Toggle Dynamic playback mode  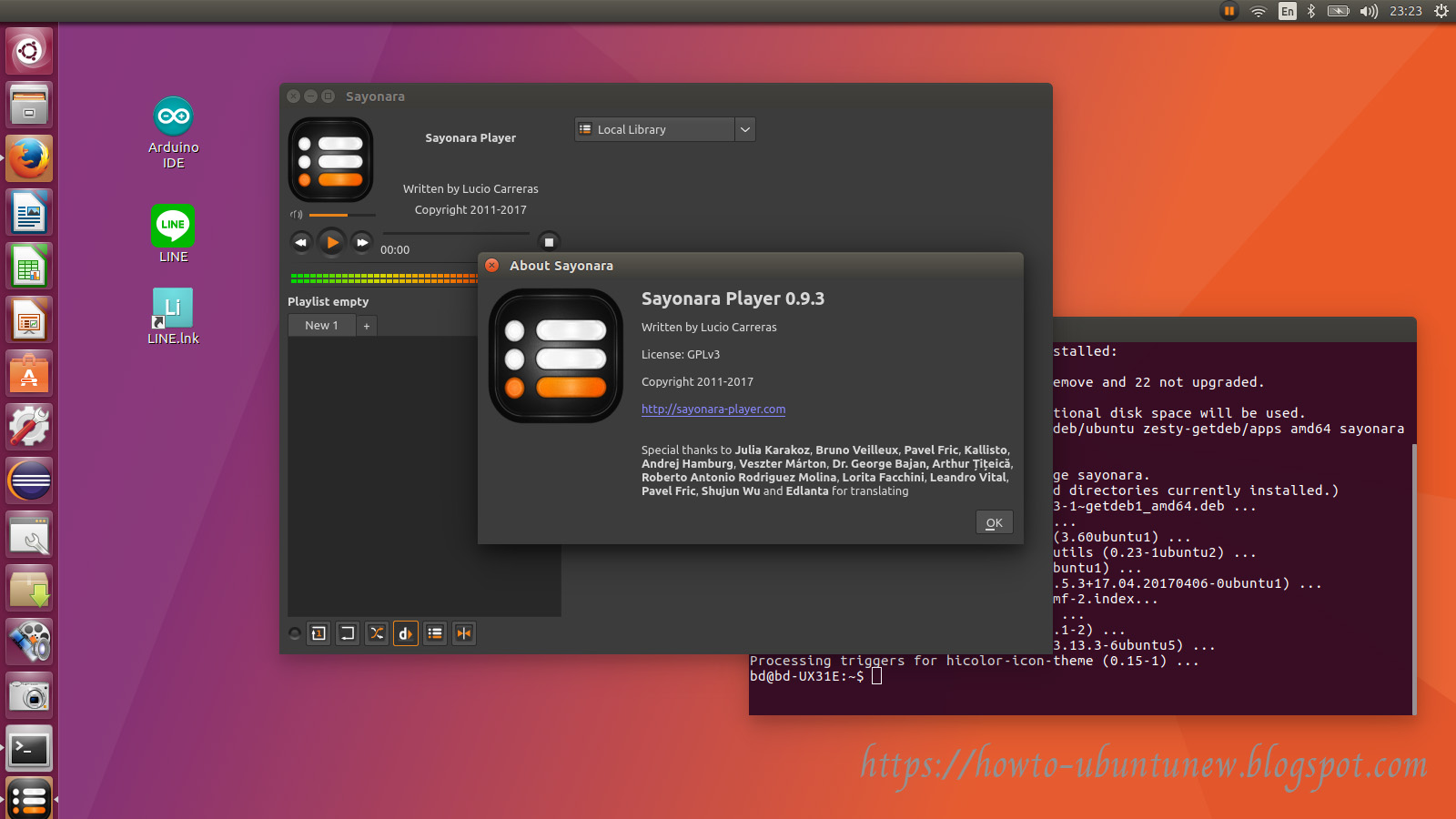405,633
